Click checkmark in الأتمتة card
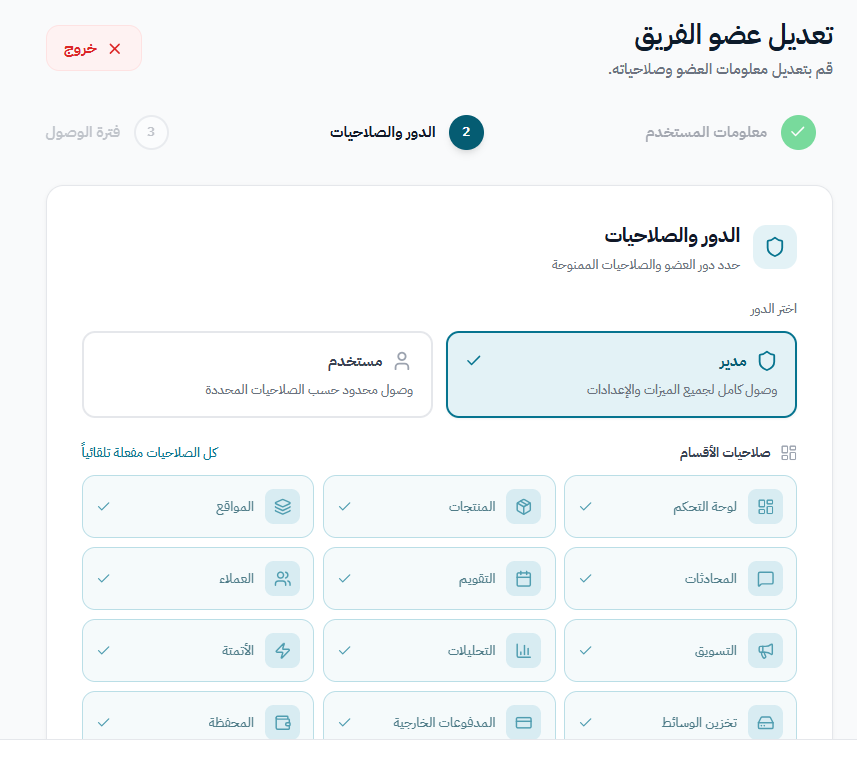This screenshot has height=781, width=857. [x=103, y=650]
